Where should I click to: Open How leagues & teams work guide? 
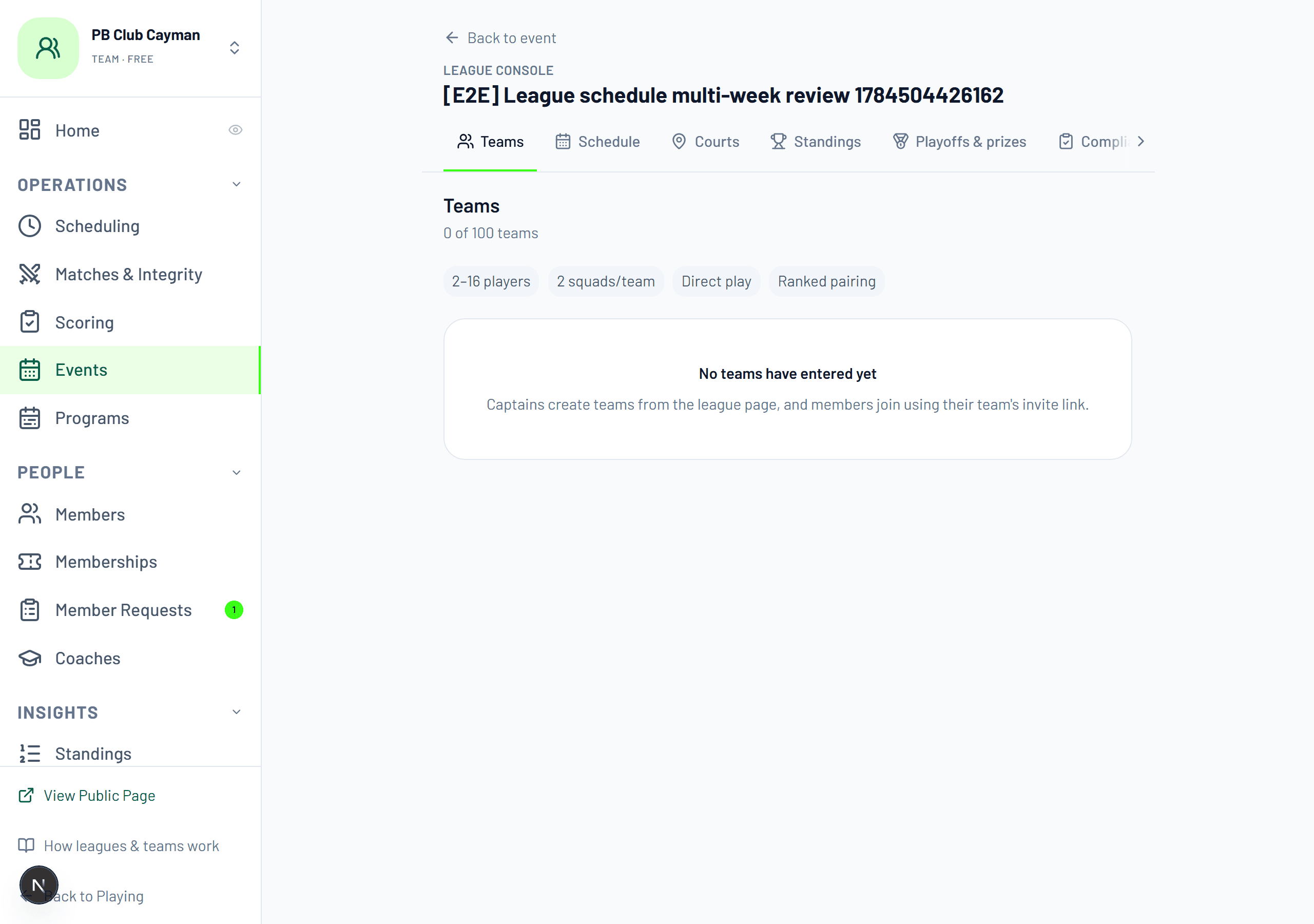119,845
